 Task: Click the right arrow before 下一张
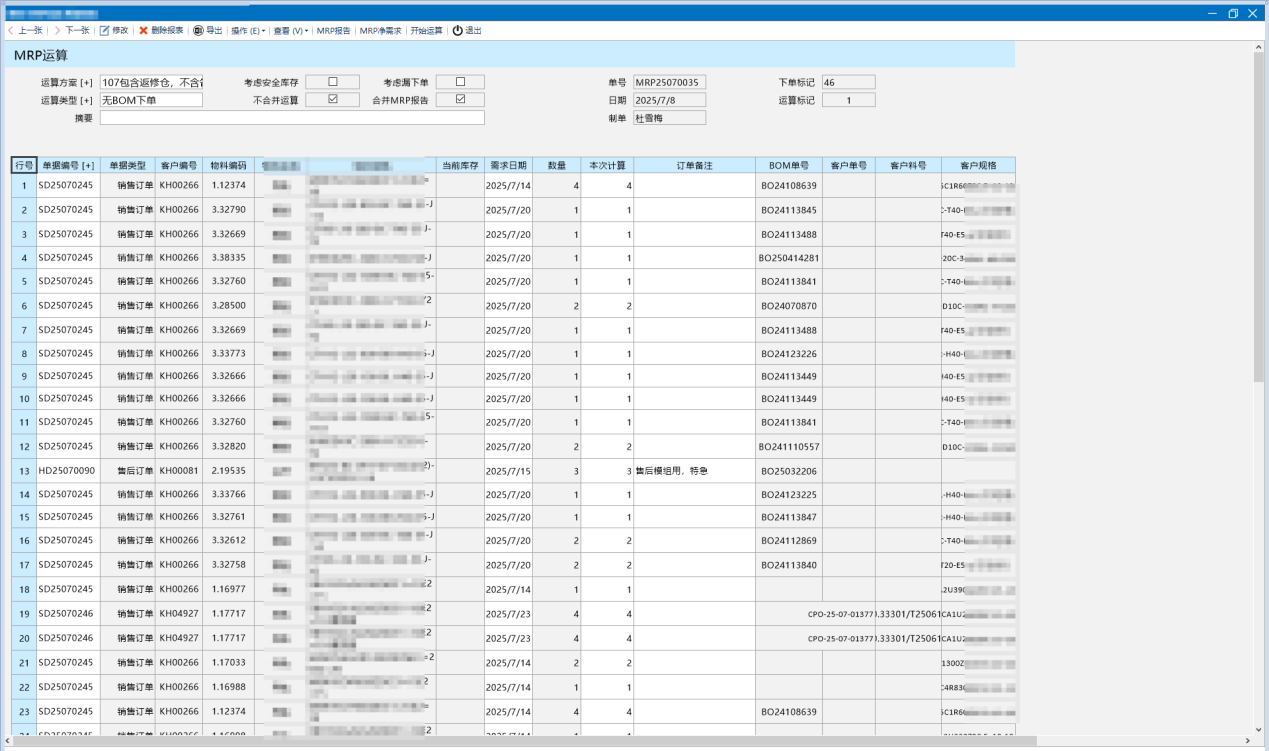tap(60, 29)
